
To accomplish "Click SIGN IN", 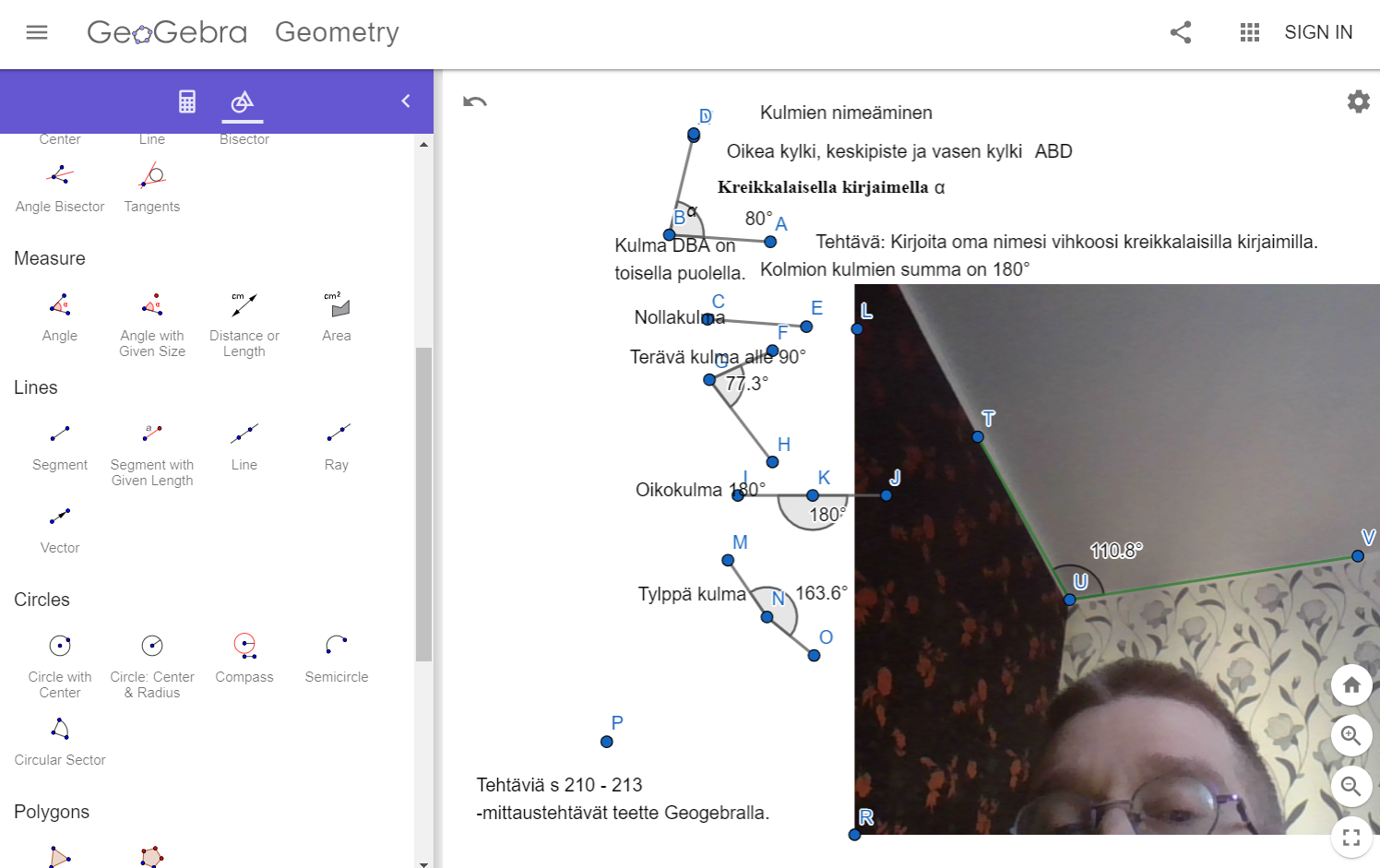I will (x=1318, y=32).
